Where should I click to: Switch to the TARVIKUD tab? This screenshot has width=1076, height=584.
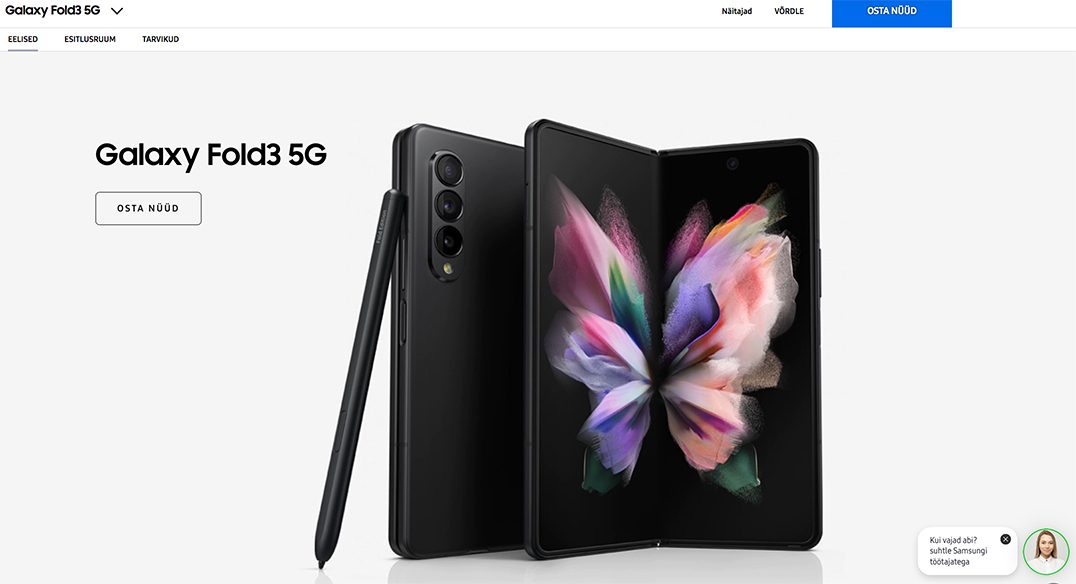coord(161,39)
